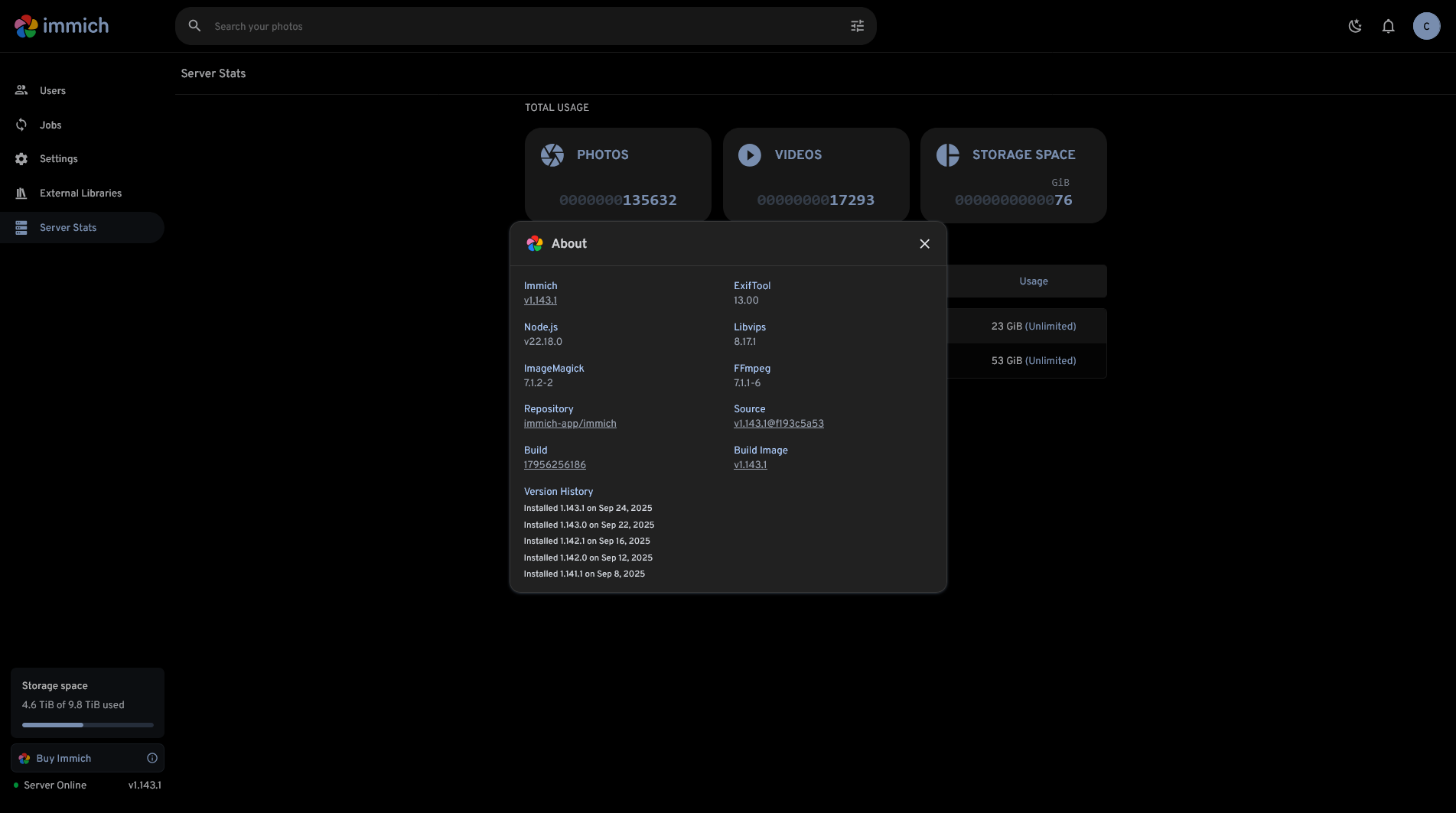The image size is (1456, 813).
Task: Open the immich-app/immich repository link
Action: pyautogui.click(x=570, y=424)
